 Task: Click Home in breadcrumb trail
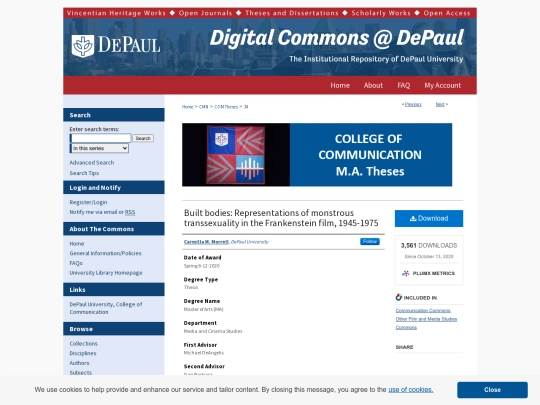click(187, 107)
